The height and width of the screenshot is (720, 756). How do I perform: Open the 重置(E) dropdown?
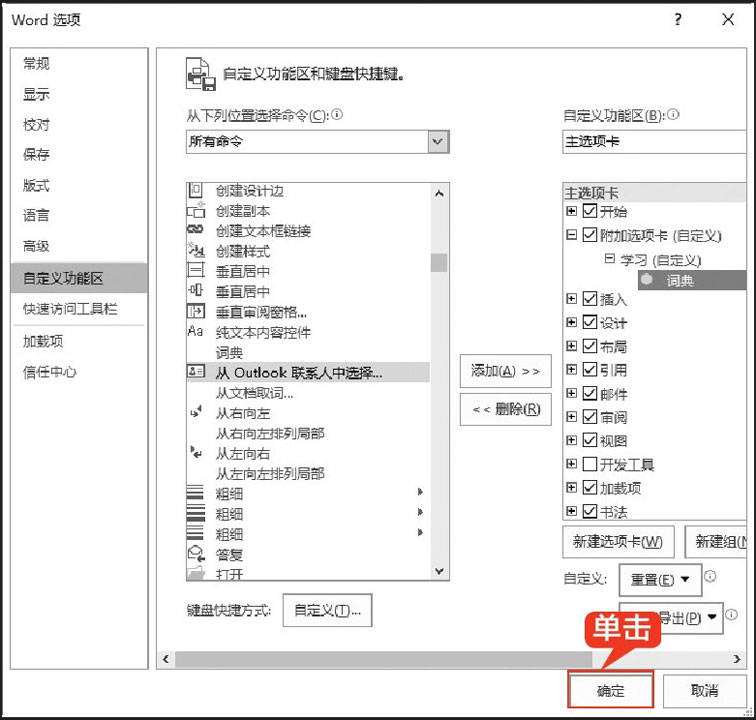660,580
